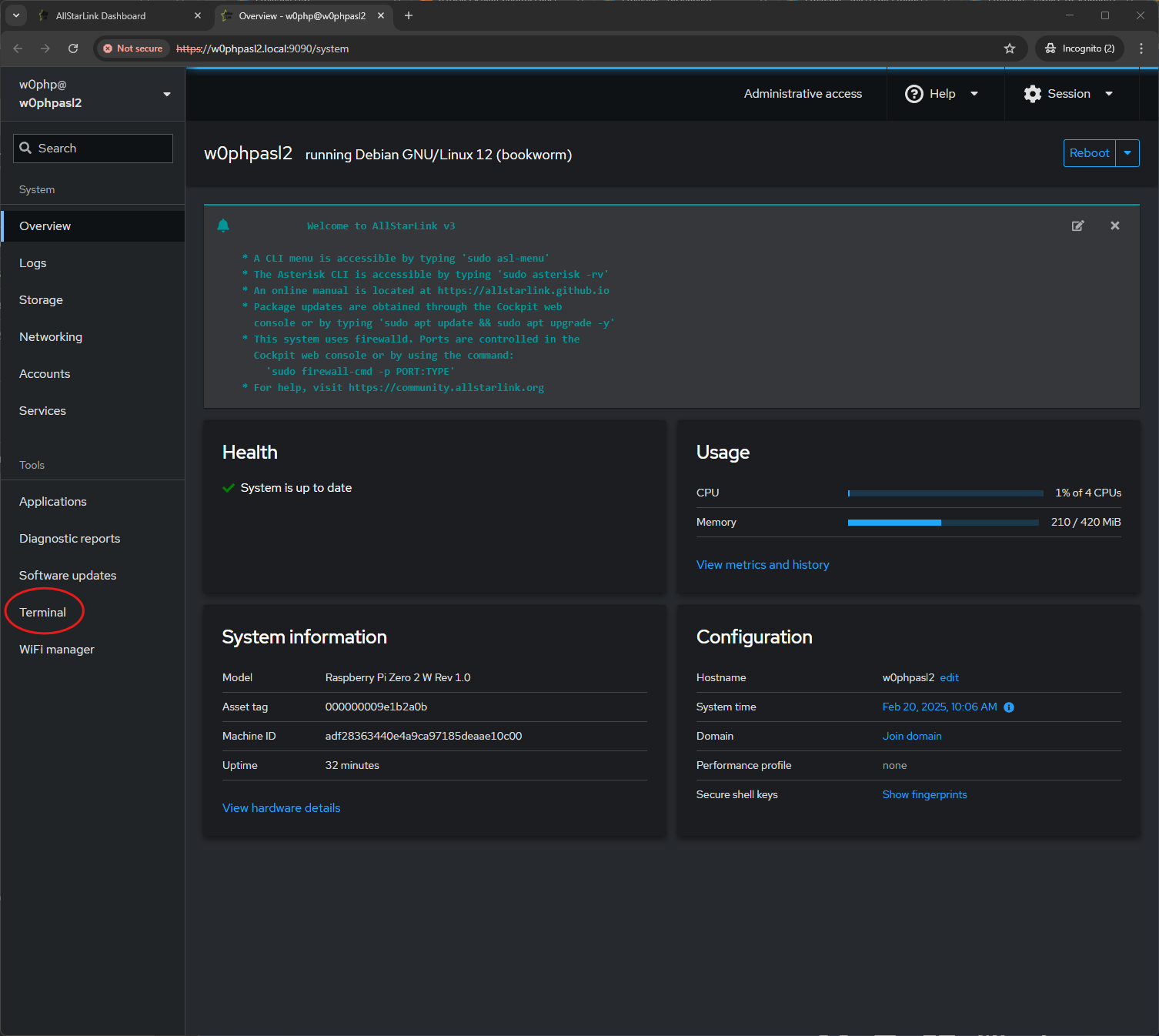
Task: Click the system time info icon
Action: click(1009, 707)
